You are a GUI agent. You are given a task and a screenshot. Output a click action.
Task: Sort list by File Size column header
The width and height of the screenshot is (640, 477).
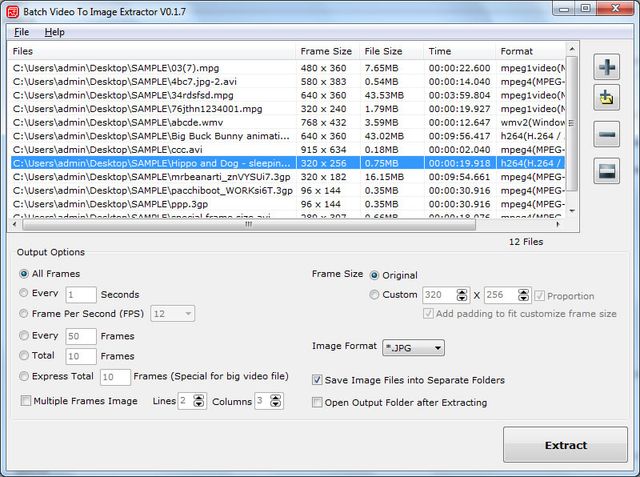[383, 50]
